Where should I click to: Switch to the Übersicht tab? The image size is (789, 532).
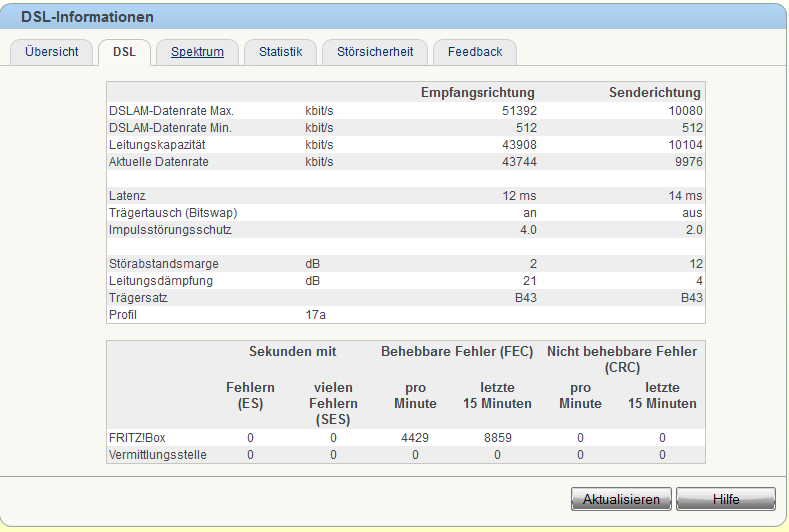coord(51,52)
